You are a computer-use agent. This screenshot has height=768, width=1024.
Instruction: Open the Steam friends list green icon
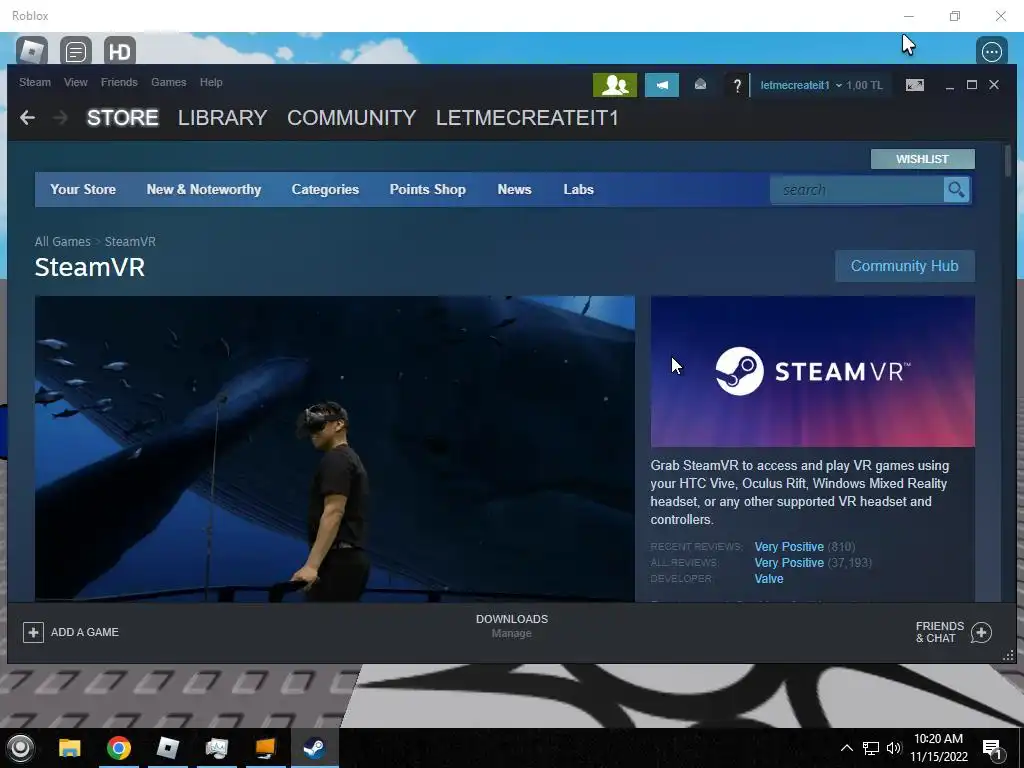click(615, 85)
